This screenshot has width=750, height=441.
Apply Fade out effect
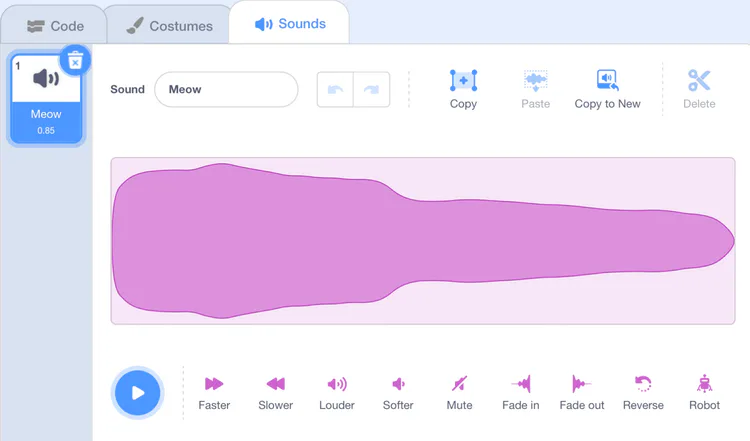(x=581, y=391)
